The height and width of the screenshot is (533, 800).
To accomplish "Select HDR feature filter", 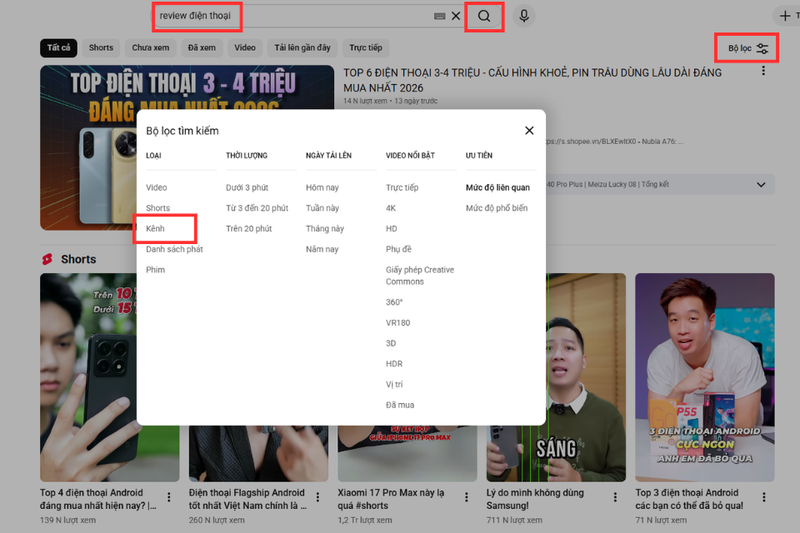I will point(394,364).
